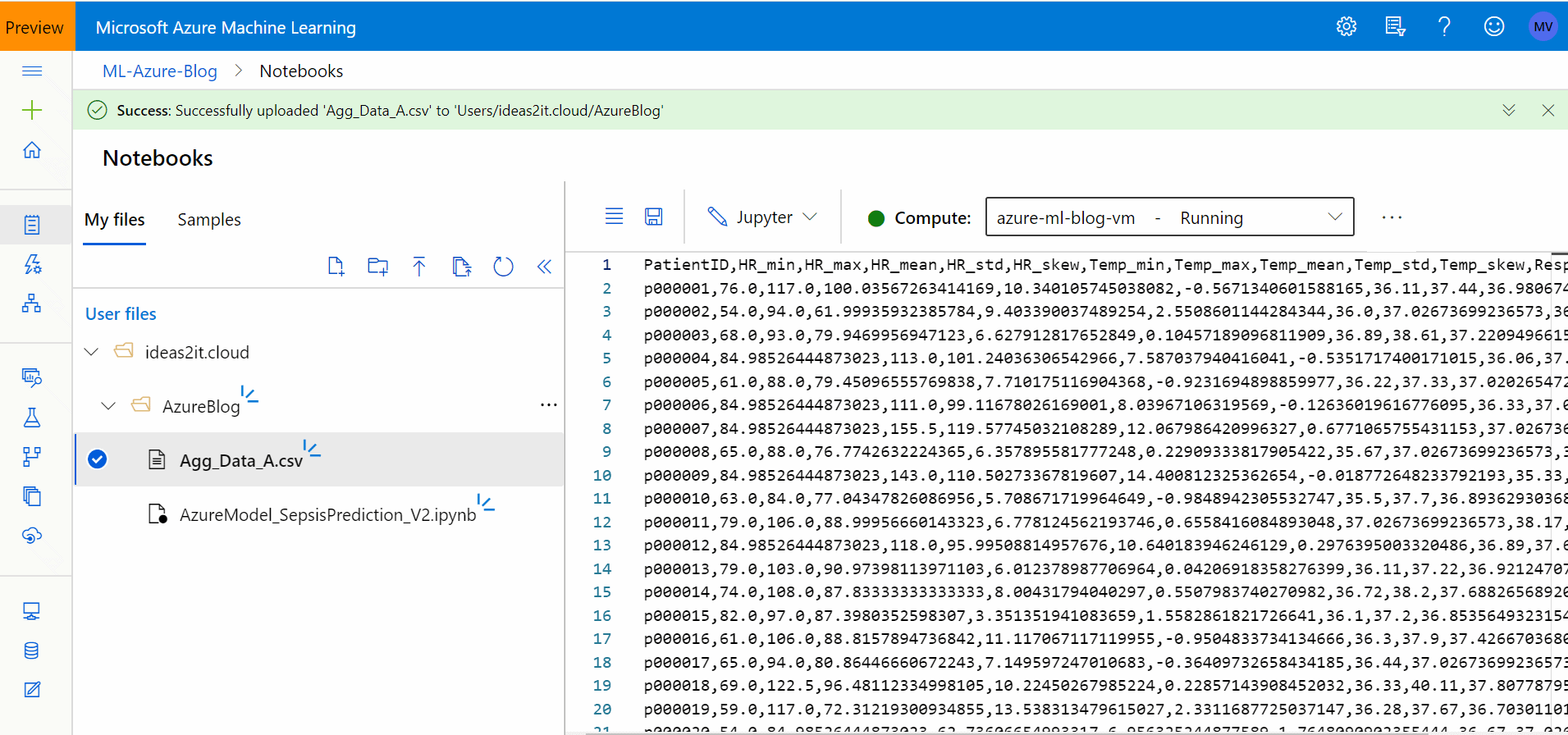The width and height of the screenshot is (1568, 735).
Task: Open the editor menu lines icon
Action: pos(614,217)
